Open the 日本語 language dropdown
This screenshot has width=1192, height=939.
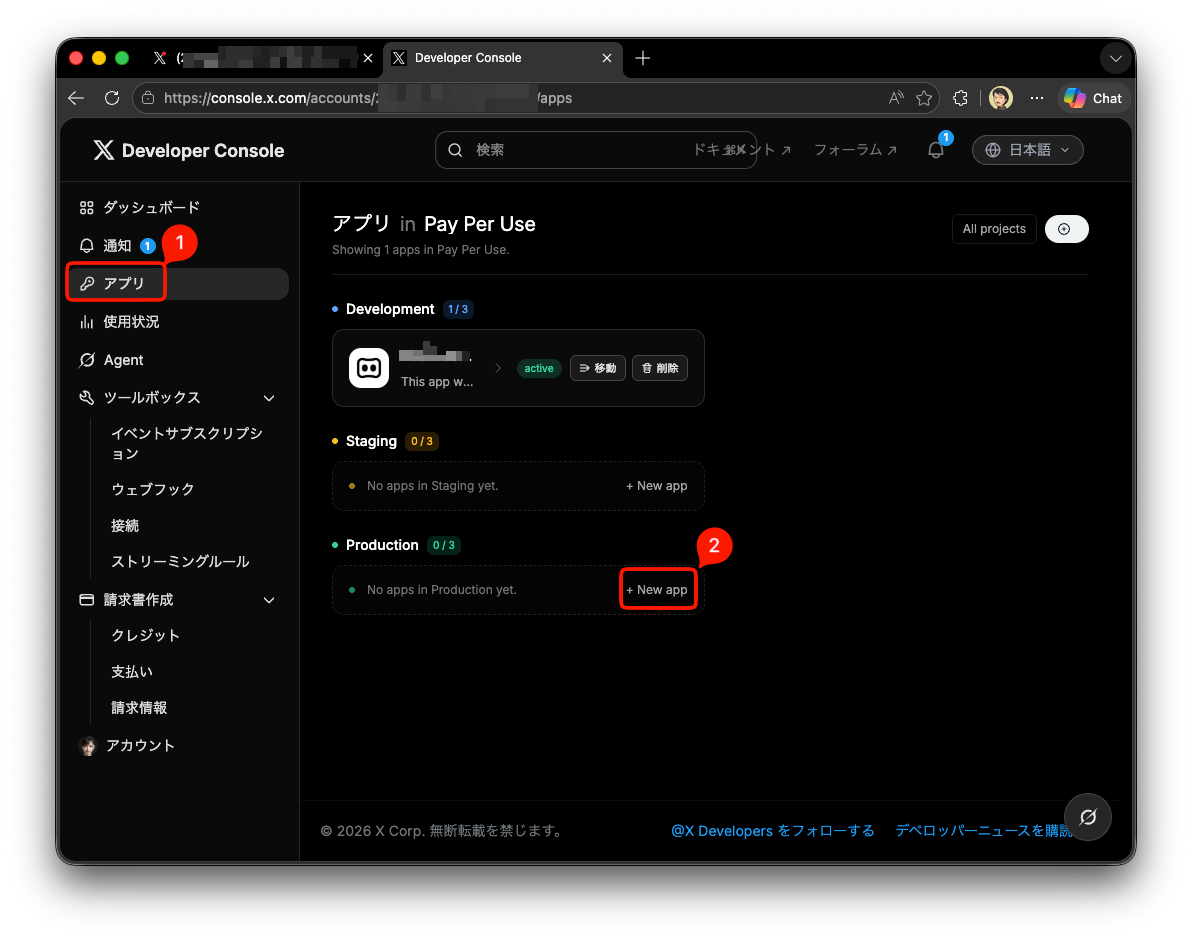1027,150
